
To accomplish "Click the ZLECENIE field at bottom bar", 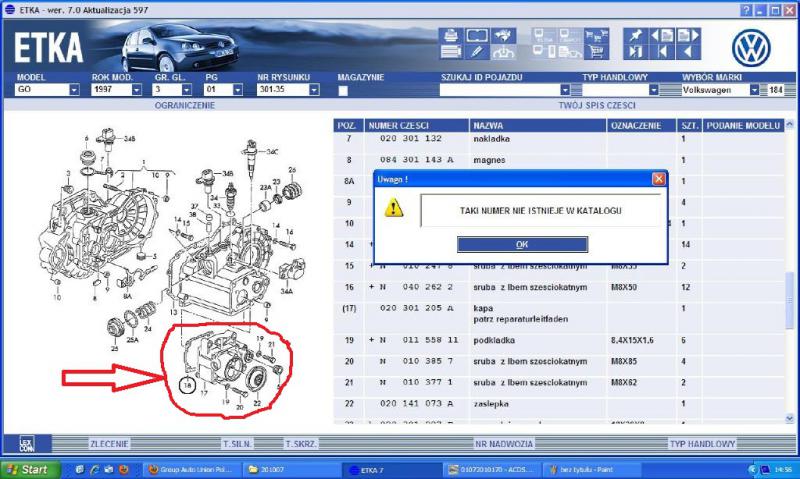I will pyautogui.click(x=109, y=444).
